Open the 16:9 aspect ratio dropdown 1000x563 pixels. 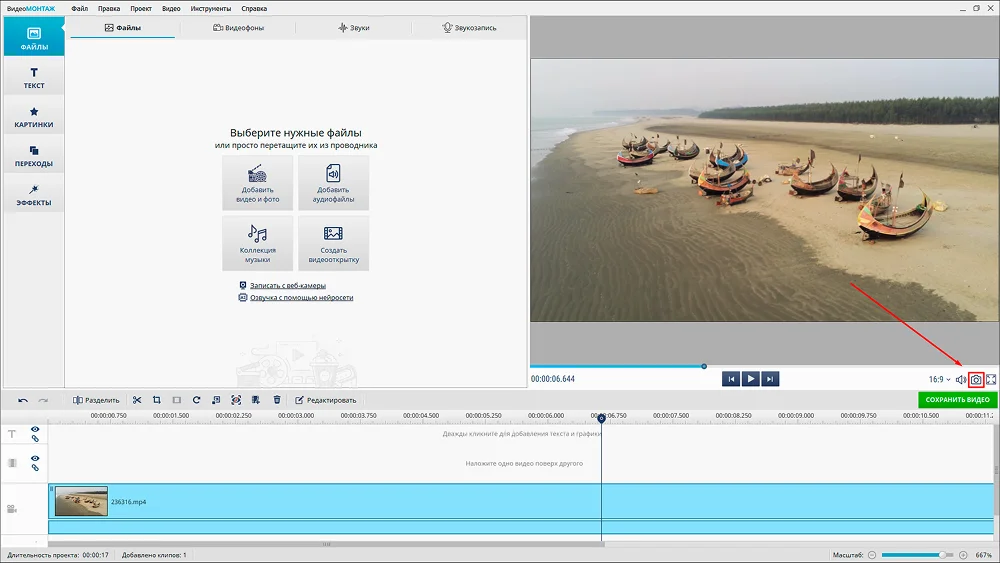939,379
